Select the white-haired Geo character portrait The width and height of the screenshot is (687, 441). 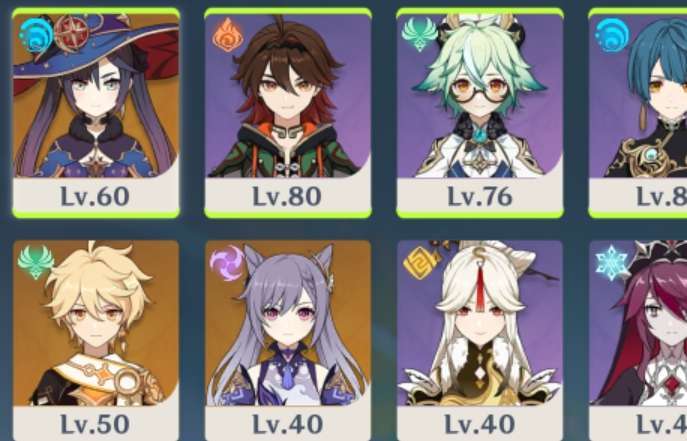coord(480,323)
